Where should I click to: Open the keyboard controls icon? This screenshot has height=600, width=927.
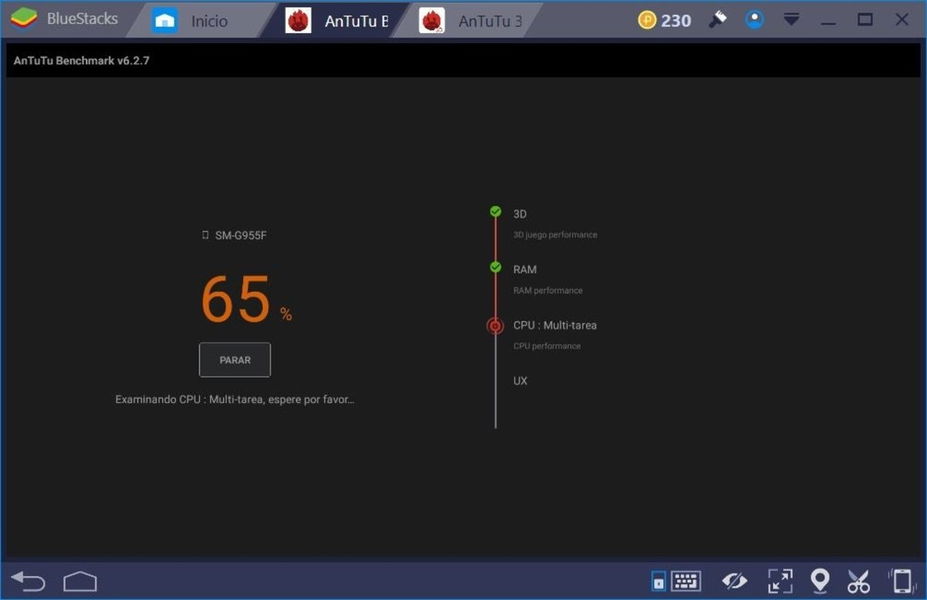point(685,581)
